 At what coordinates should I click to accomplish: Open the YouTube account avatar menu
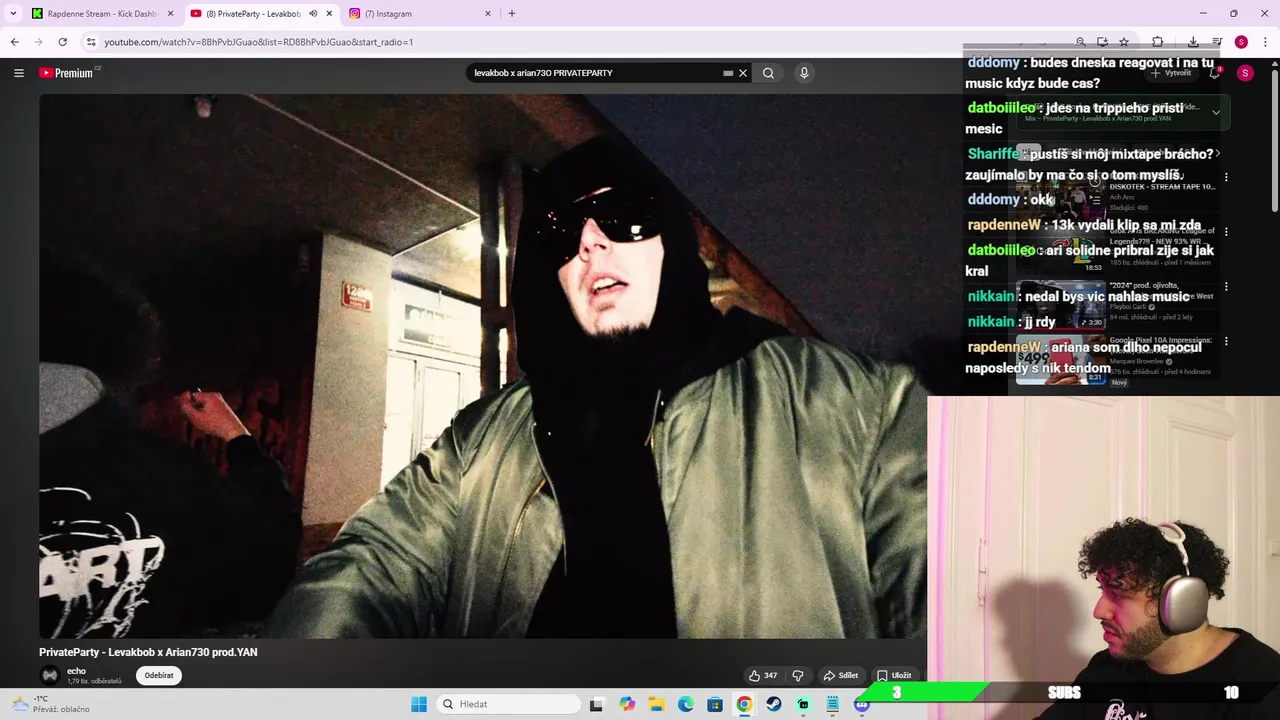pyautogui.click(x=1245, y=73)
